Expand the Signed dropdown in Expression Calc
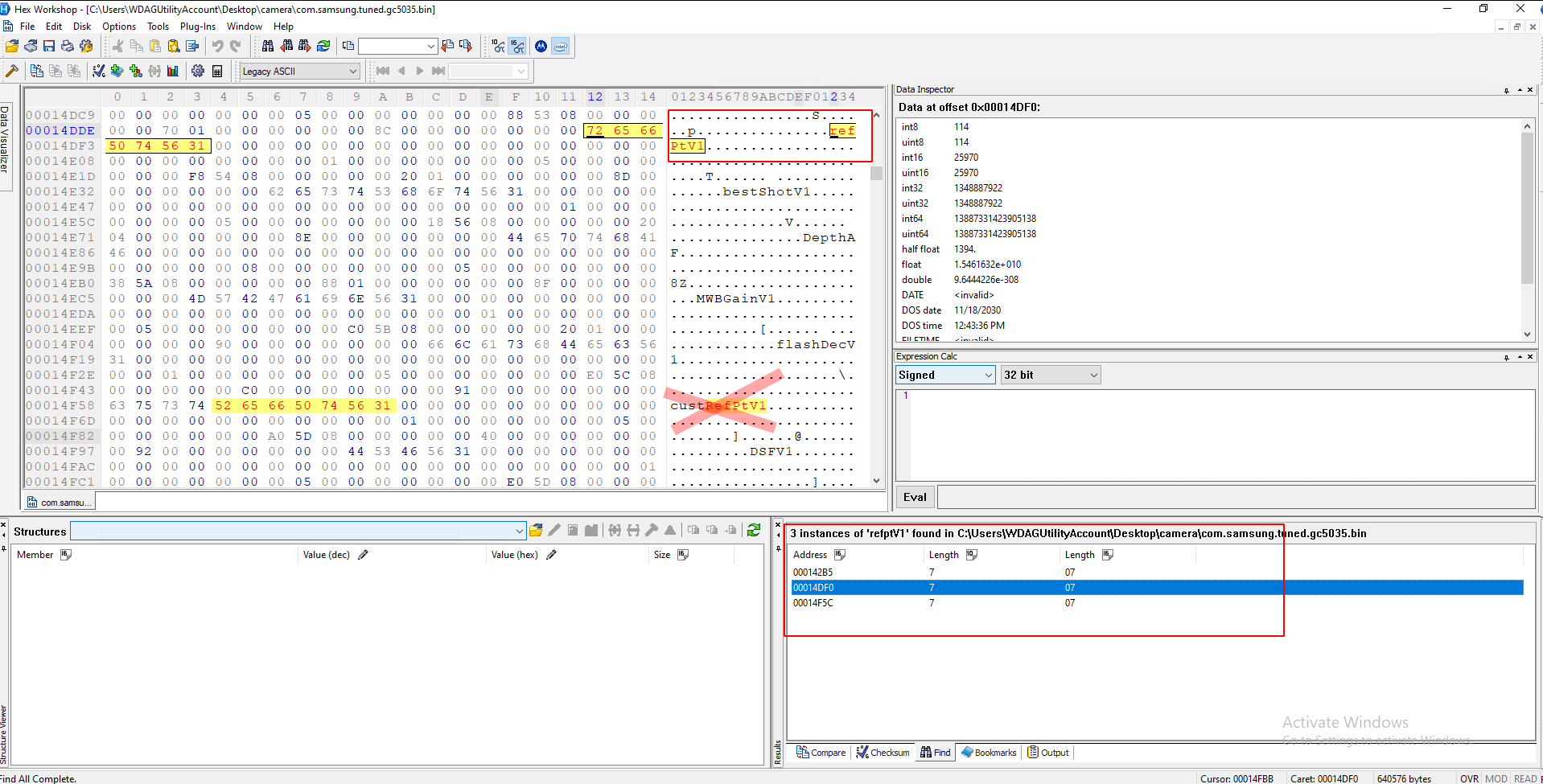1543x784 pixels. click(946, 375)
